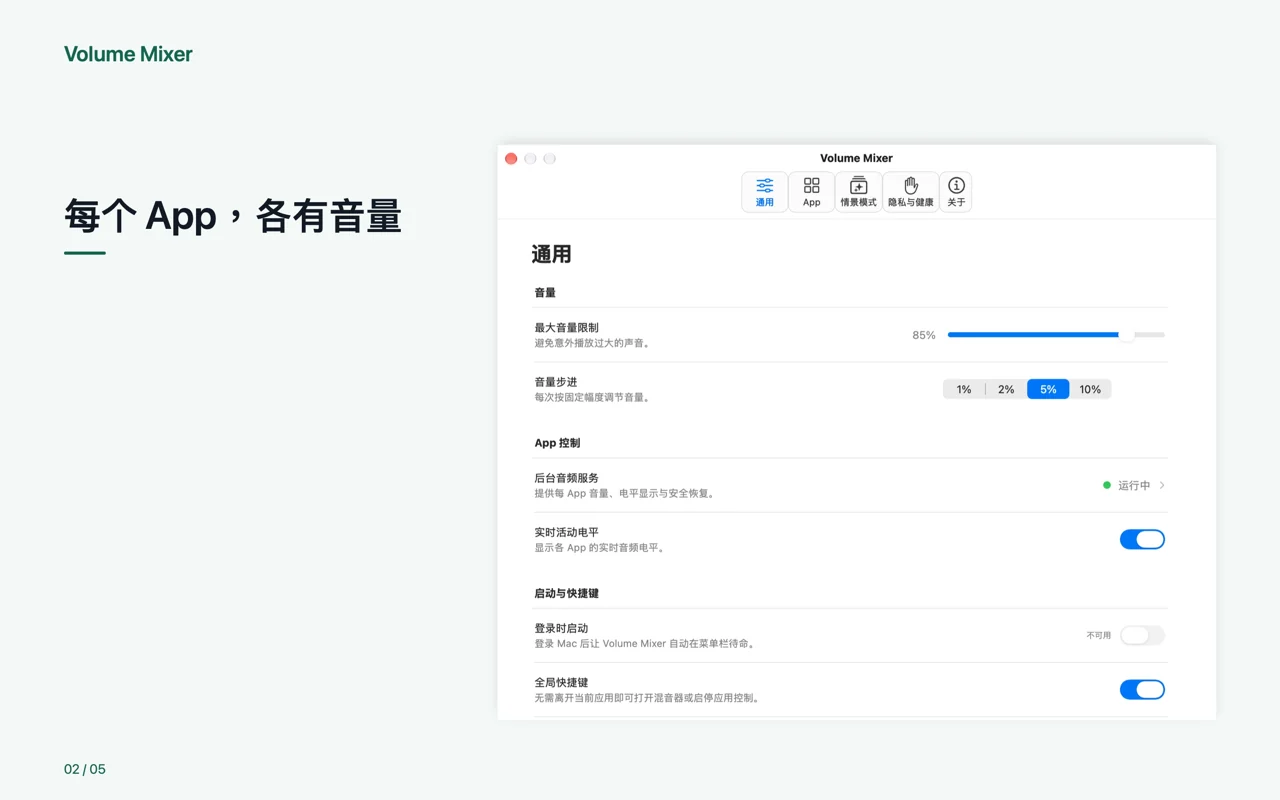The height and width of the screenshot is (800, 1280).
Task: Open the 情景模式 tab icon
Action: tap(858, 192)
